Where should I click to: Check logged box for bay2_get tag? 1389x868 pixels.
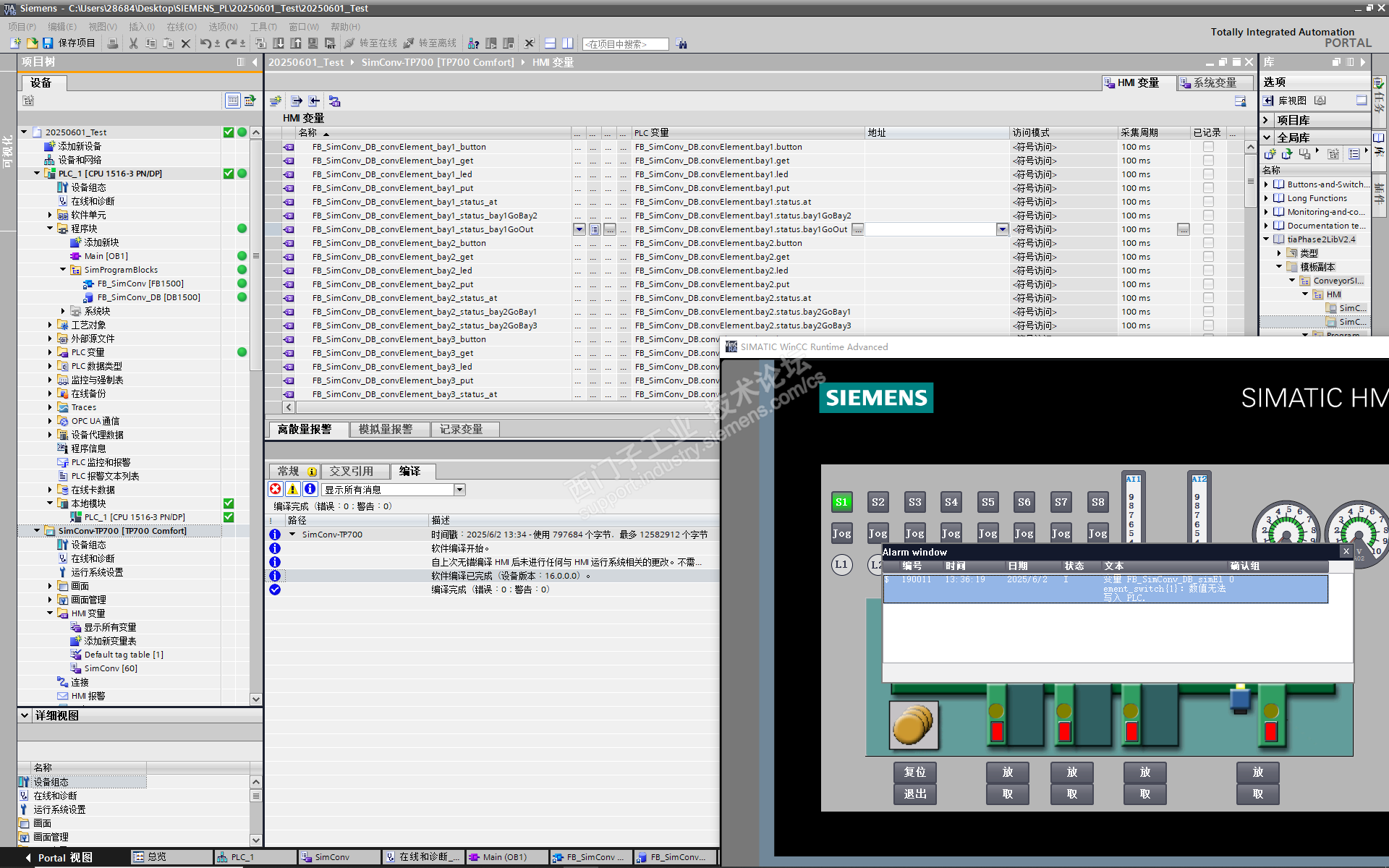[1207, 257]
